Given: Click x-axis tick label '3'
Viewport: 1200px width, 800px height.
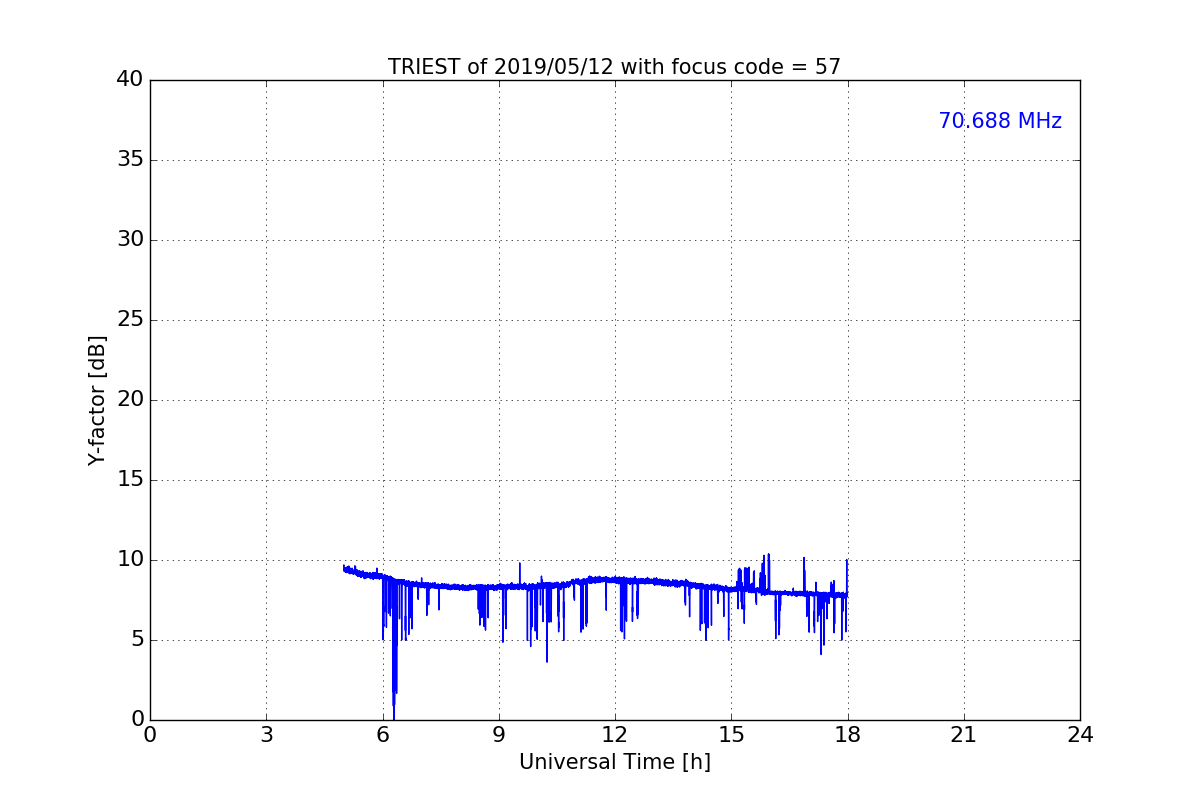Looking at the screenshot, I should (x=266, y=735).
